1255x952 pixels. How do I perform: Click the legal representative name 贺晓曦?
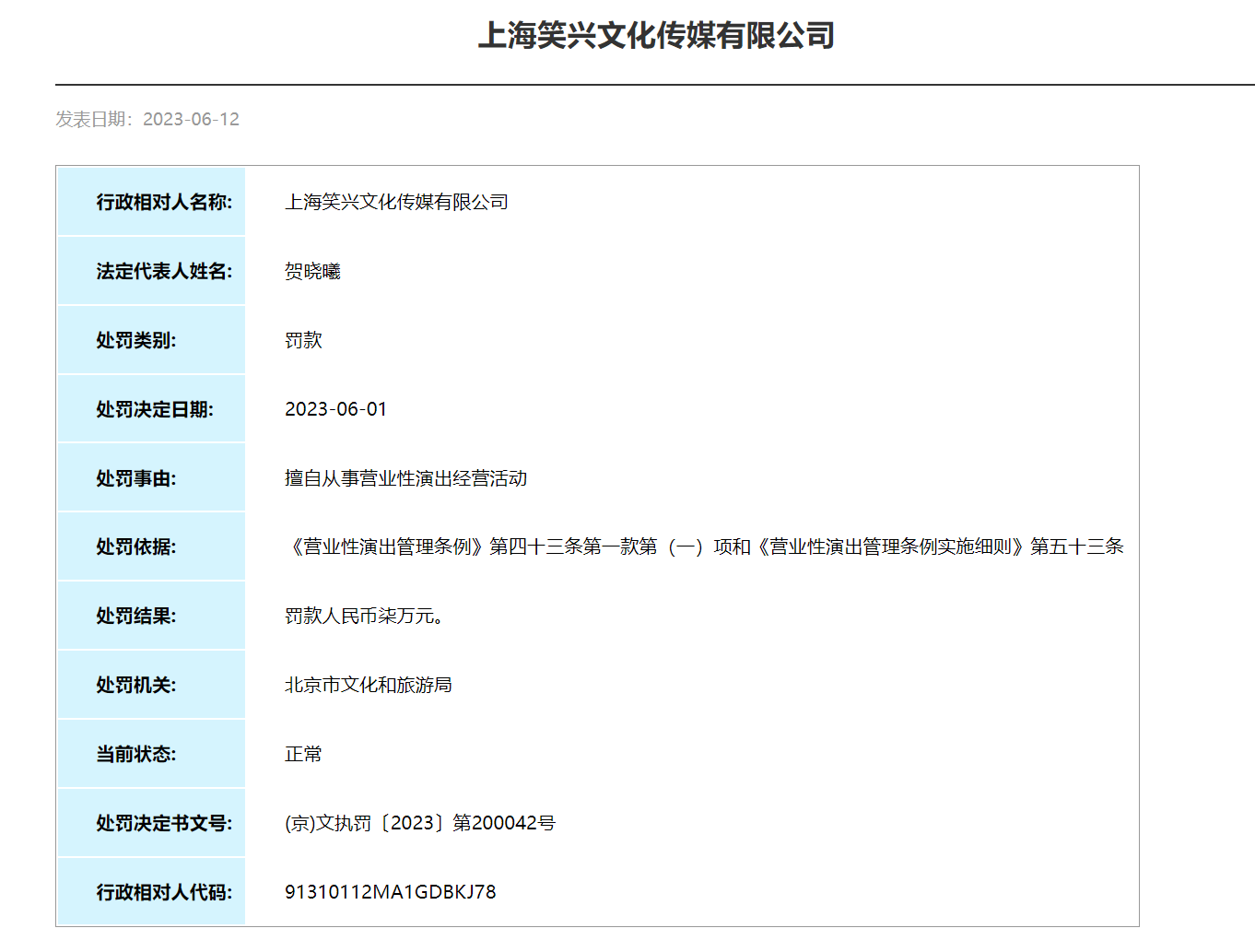(x=312, y=271)
